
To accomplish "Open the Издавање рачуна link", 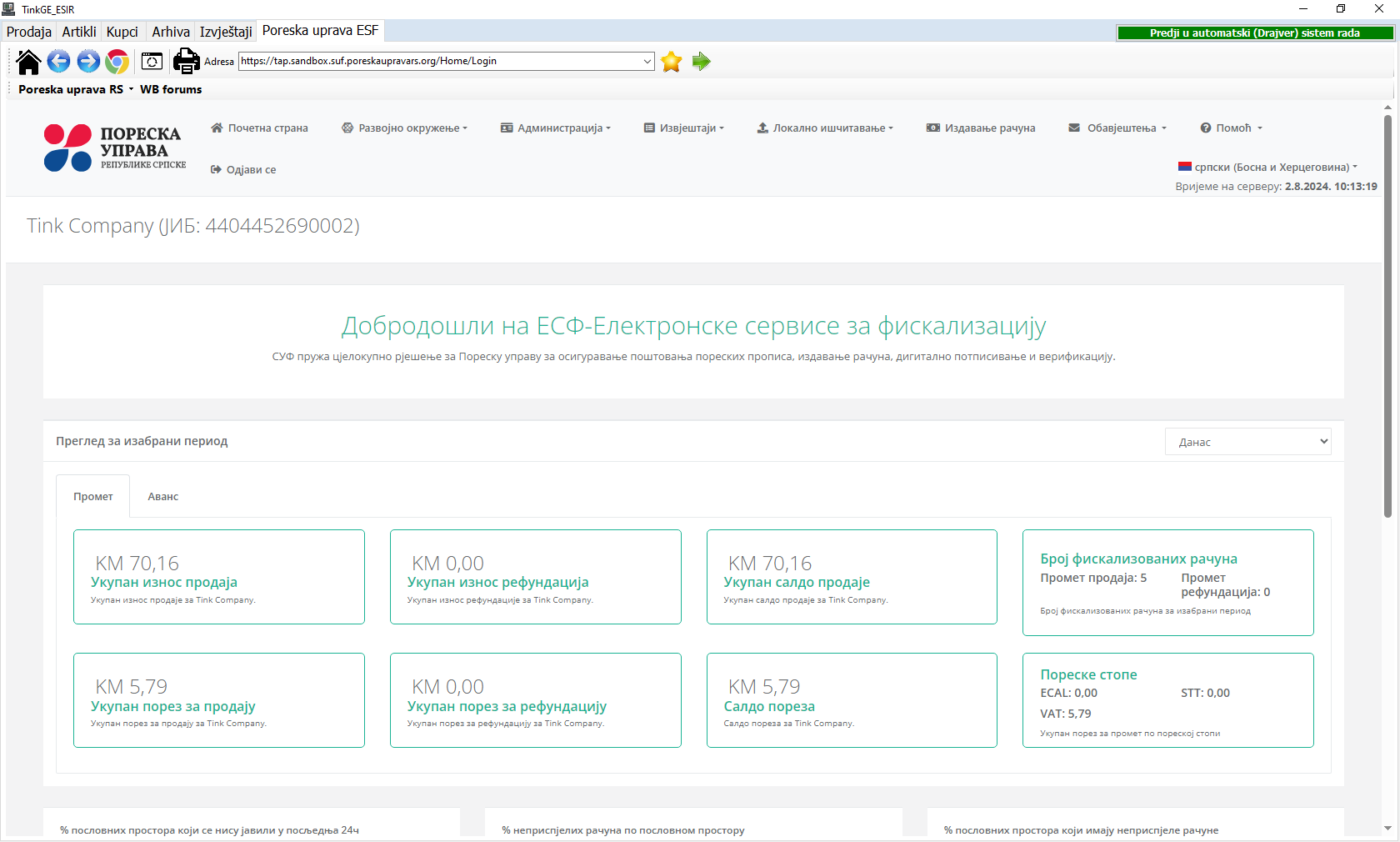I will pyautogui.click(x=981, y=128).
